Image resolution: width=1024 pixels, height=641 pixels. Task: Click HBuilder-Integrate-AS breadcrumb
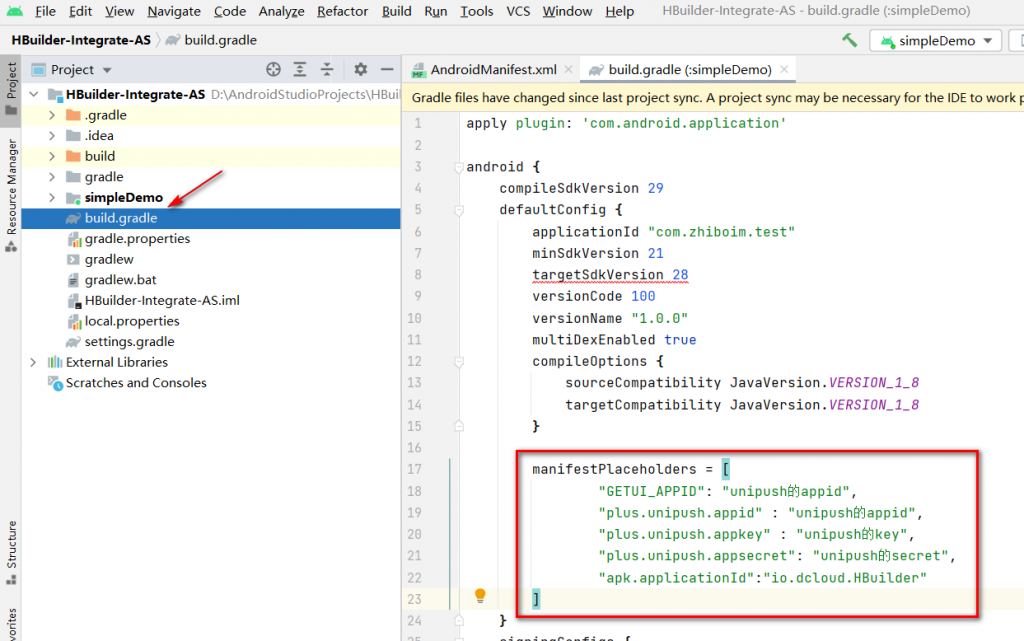coord(81,40)
